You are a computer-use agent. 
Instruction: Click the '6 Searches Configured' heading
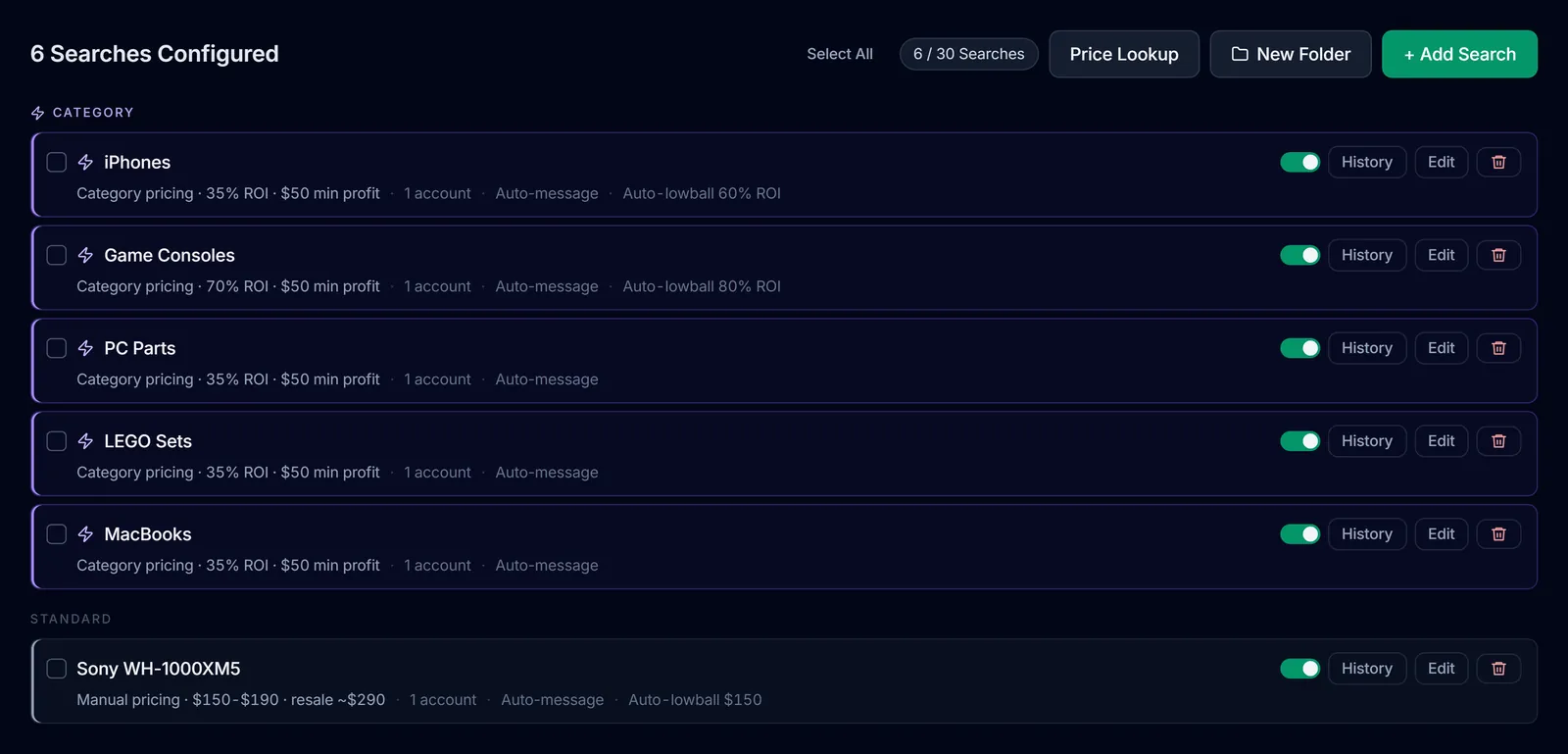[x=155, y=54]
